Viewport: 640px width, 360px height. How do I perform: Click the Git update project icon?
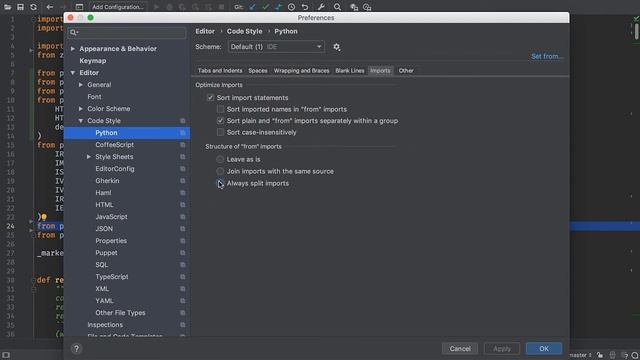click(252, 7)
